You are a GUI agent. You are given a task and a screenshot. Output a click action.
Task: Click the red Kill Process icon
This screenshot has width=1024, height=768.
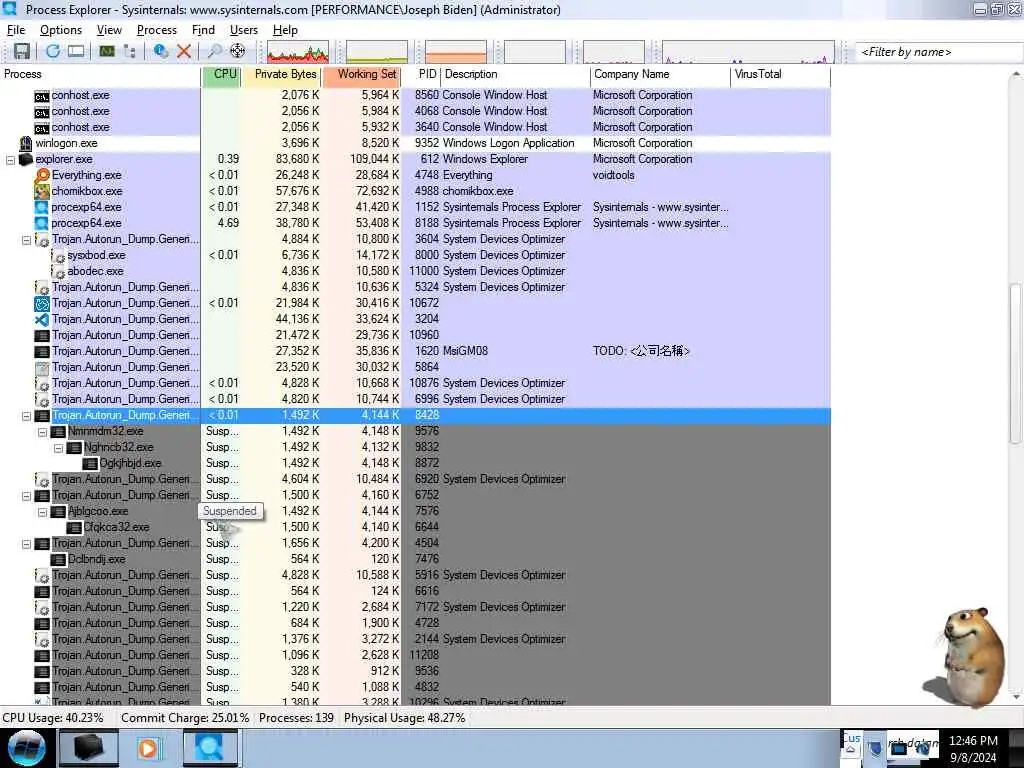click(x=184, y=51)
